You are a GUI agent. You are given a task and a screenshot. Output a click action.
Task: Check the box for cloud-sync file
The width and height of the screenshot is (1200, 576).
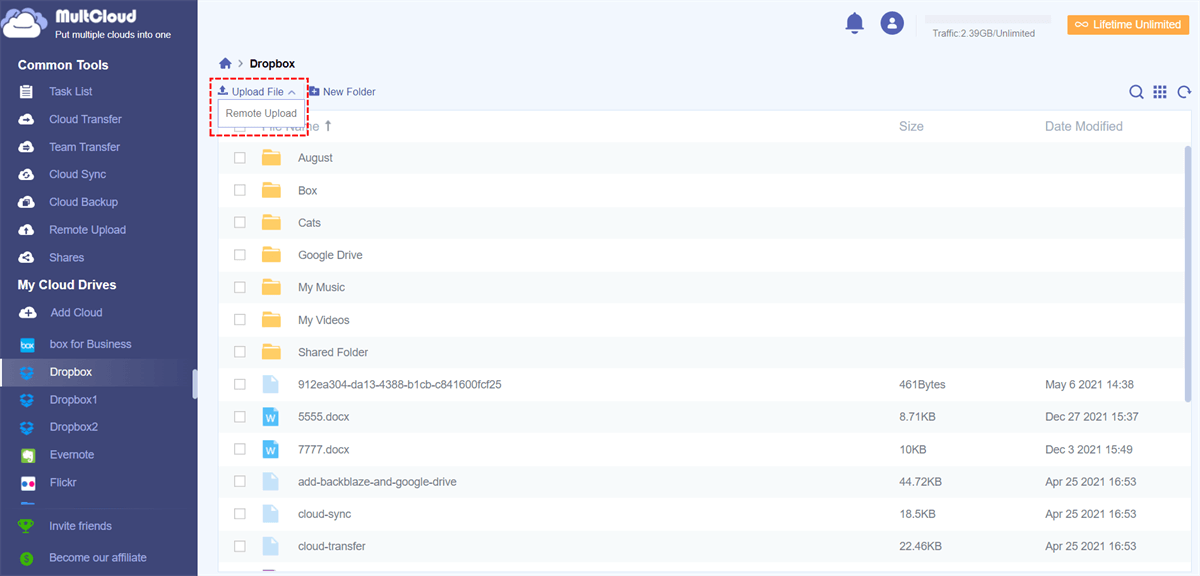pos(240,514)
